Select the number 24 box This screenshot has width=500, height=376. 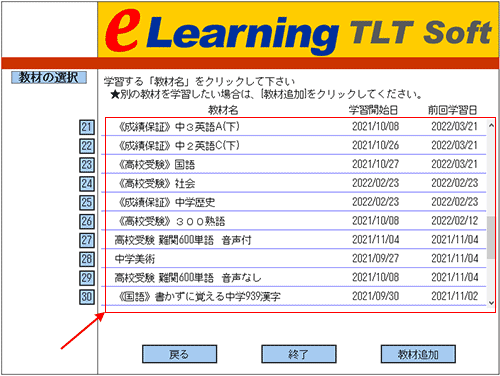point(87,184)
